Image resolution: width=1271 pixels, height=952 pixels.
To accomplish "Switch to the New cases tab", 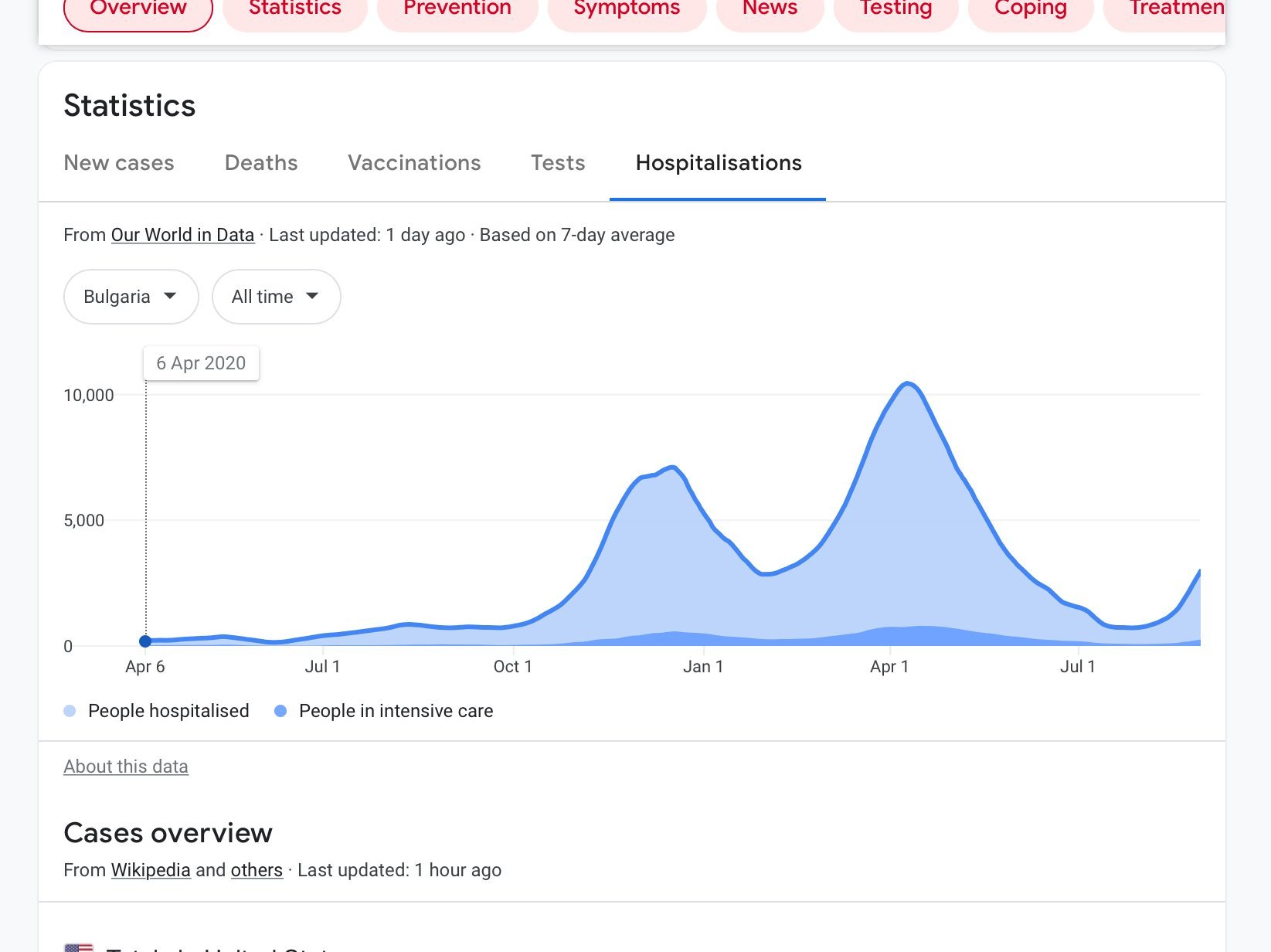I will [119, 163].
